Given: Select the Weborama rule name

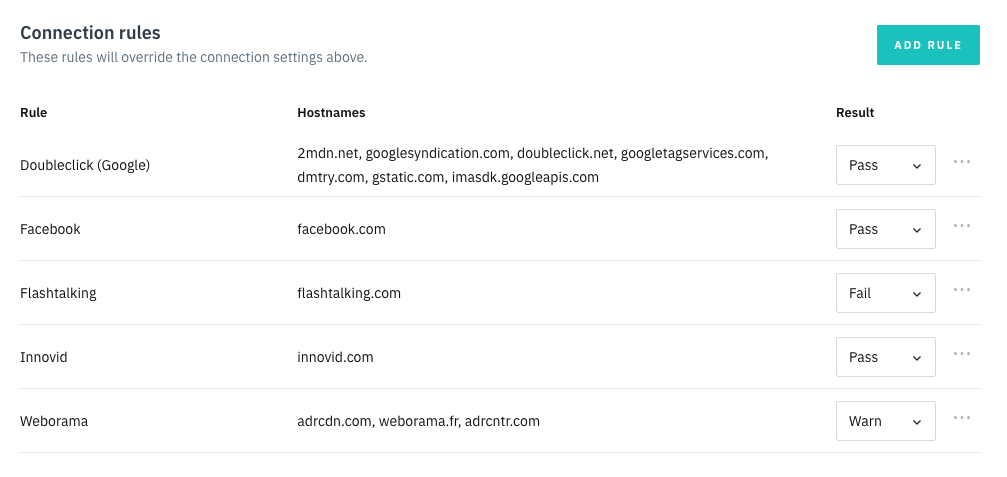Looking at the screenshot, I should [54, 421].
